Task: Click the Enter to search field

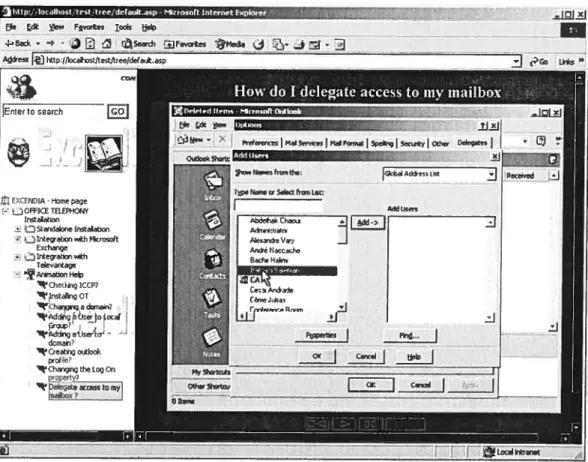Action: [x=53, y=111]
